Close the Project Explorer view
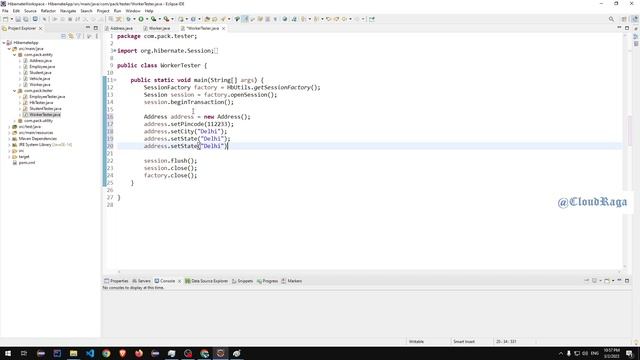Image resolution: width=640 pixels, height=360 pixels. (x=40, y=28)
